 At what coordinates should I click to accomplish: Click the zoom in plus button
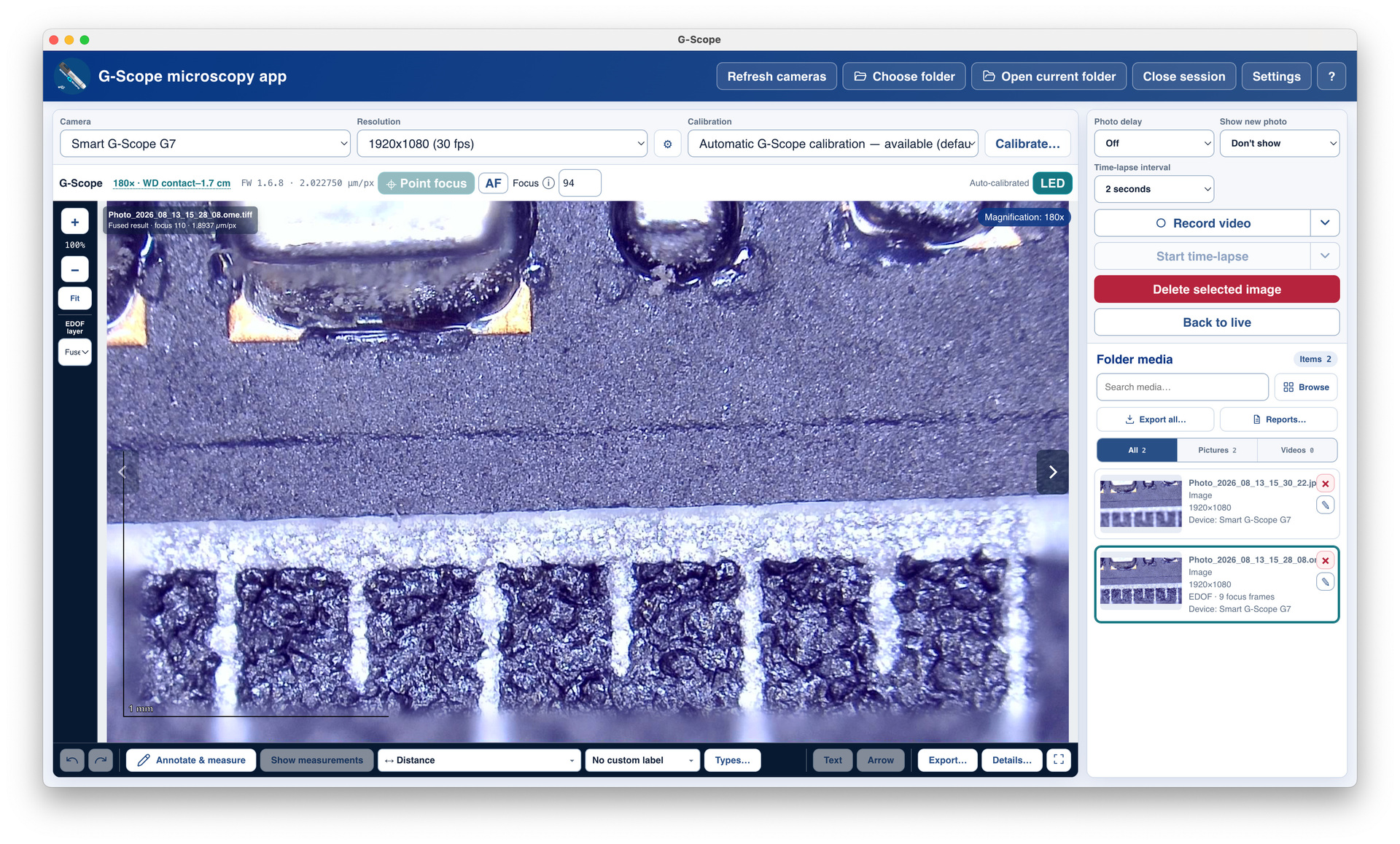coord(74,222)
